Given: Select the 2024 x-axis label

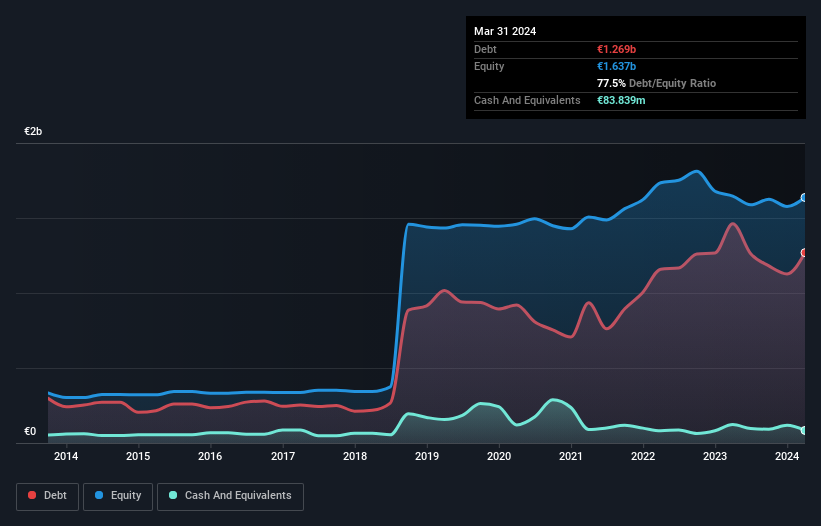Looking at the screenshot, I should tap(787, 456).
